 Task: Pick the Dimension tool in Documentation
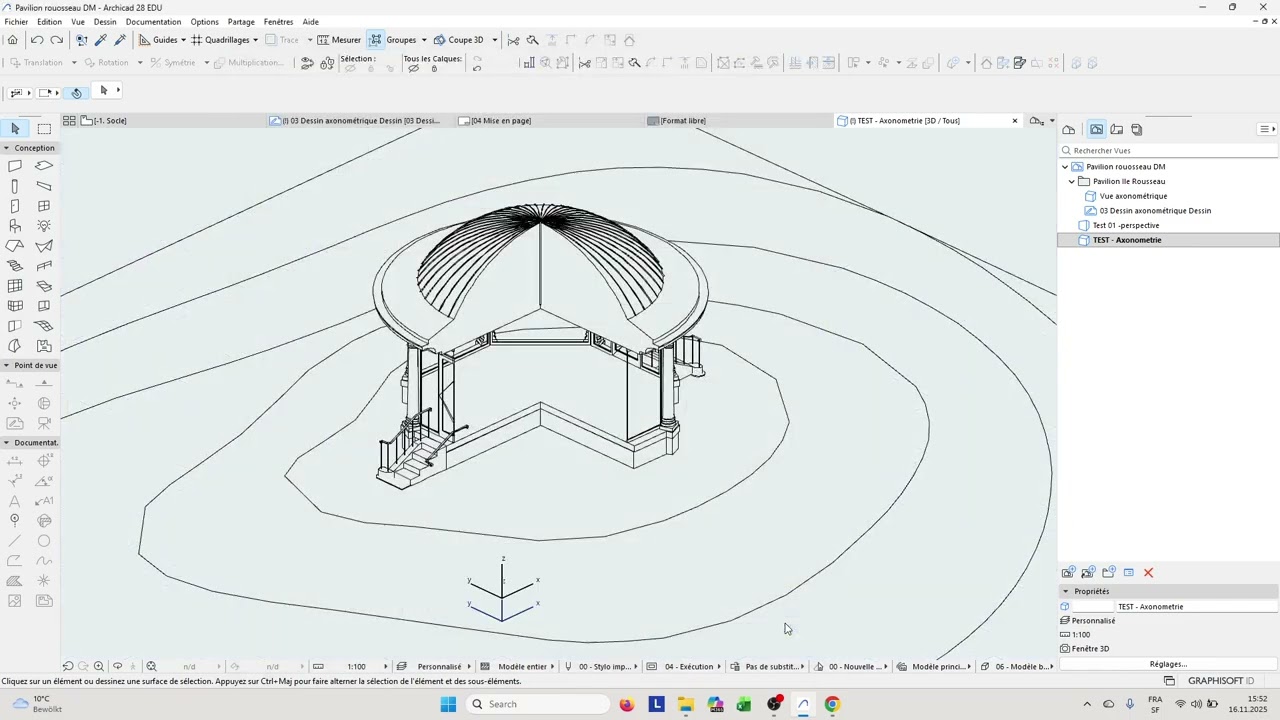(x=15, y=461)
